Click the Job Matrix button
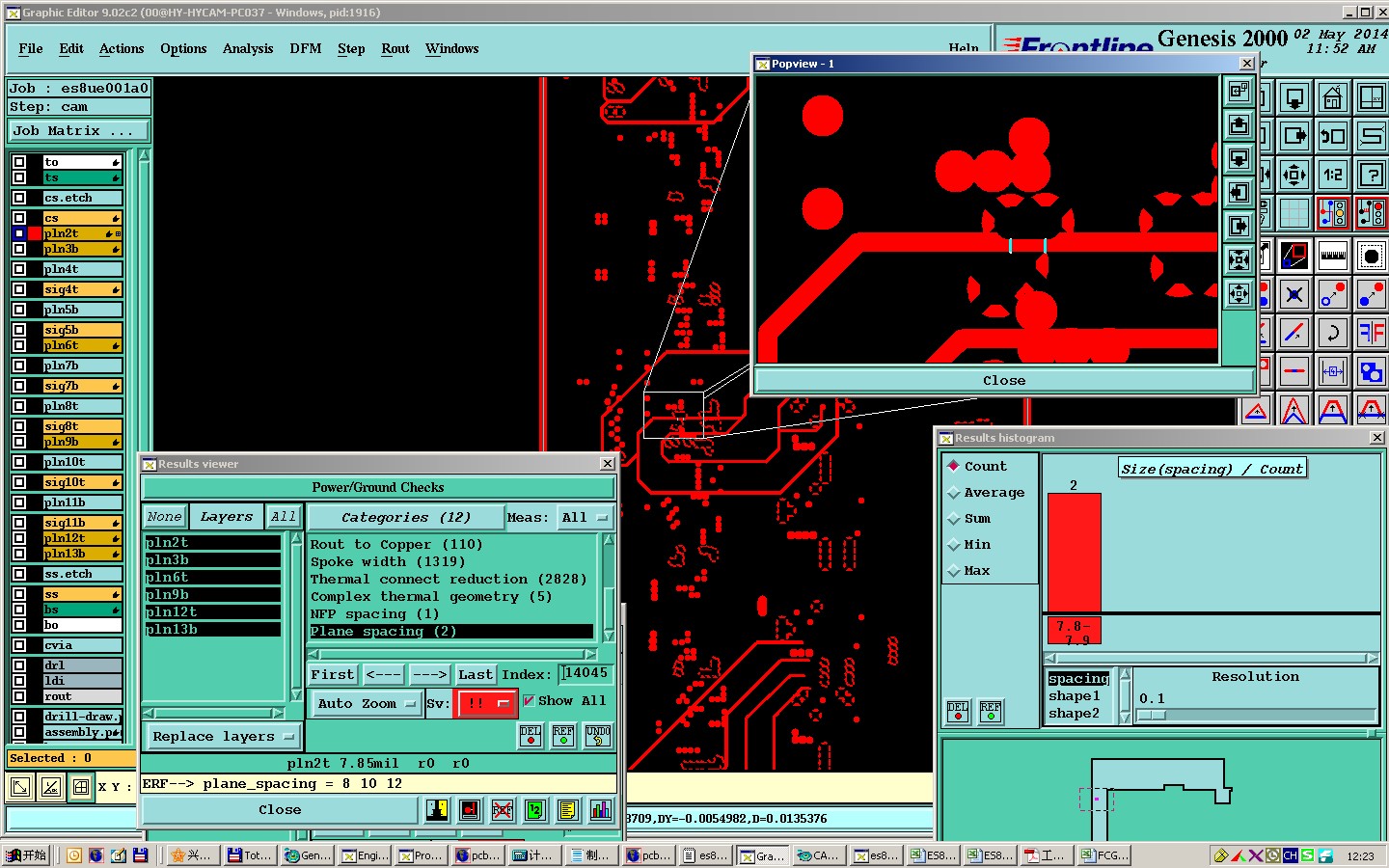This screenshot has height=868, width=1389. (79, 130)
